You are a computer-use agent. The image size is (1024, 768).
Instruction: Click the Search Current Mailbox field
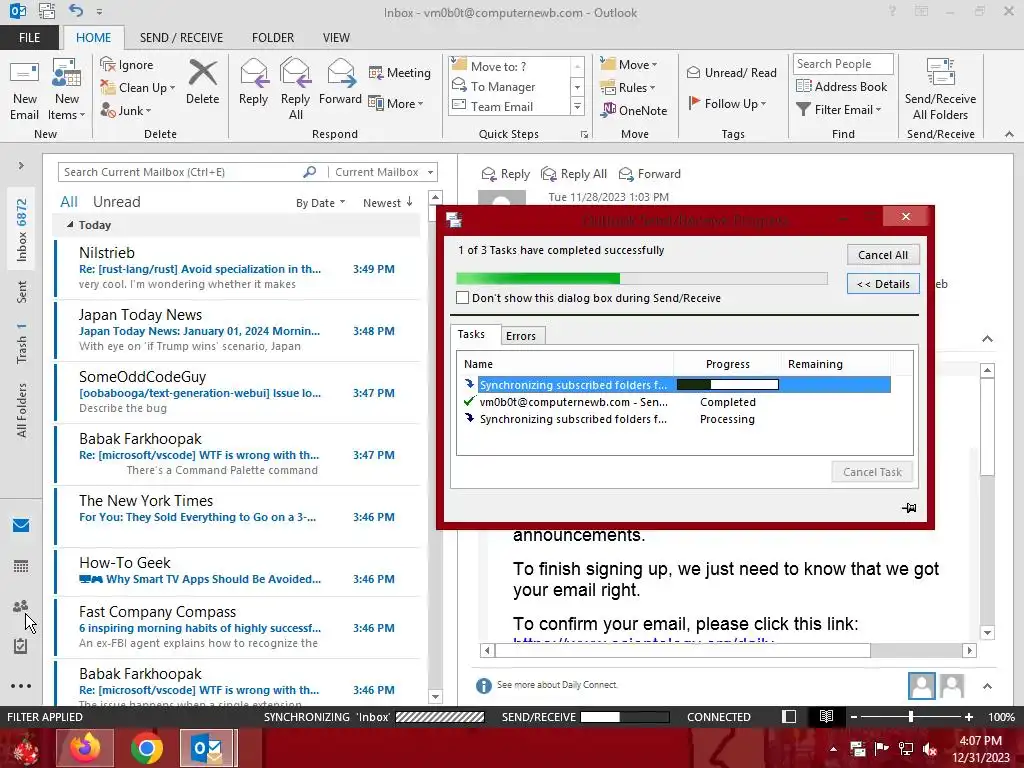(180, 172)
